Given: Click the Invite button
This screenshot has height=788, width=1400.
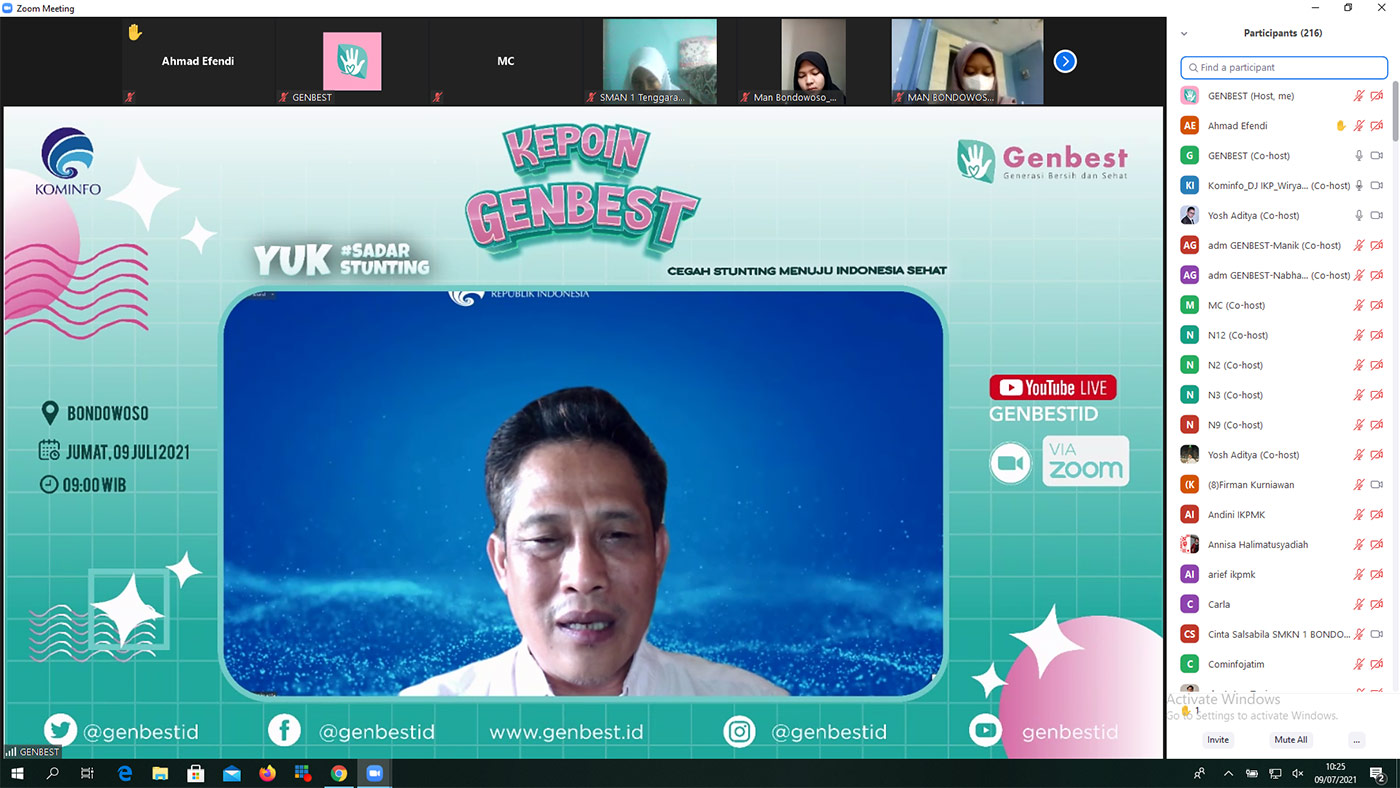Looking at the screenshot, I should tap(1218, 740).
